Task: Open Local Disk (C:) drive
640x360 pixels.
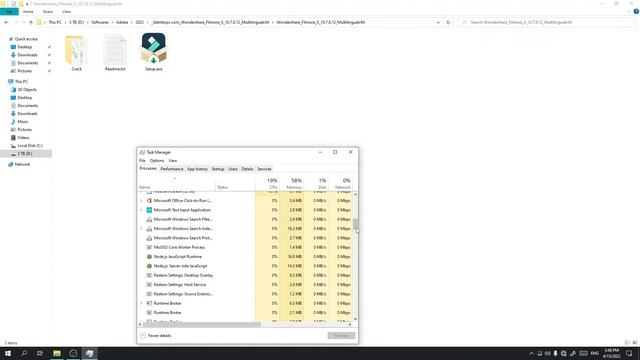Action: (x=30, y=146)
